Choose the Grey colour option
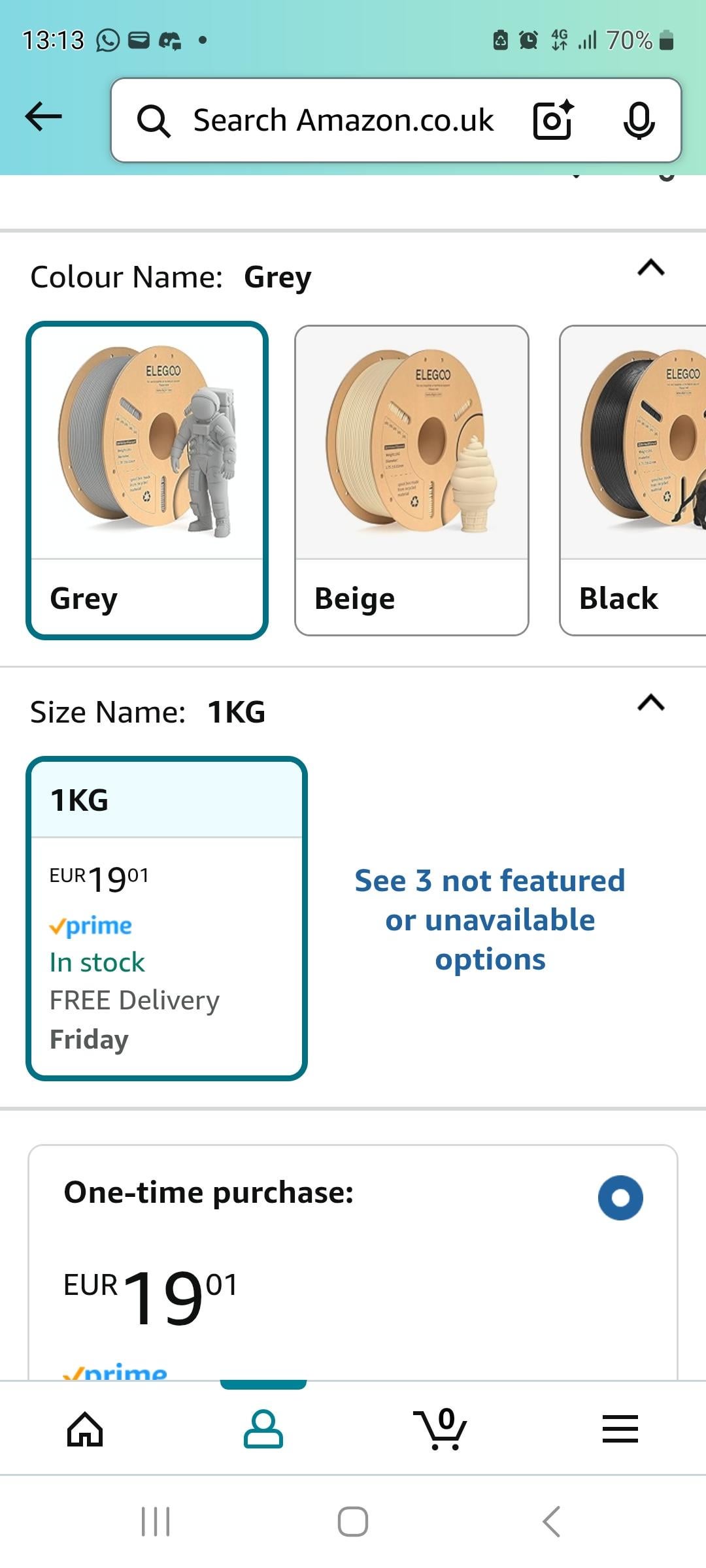Viewport: 706px width, 1568px height. tap(147, 480)
